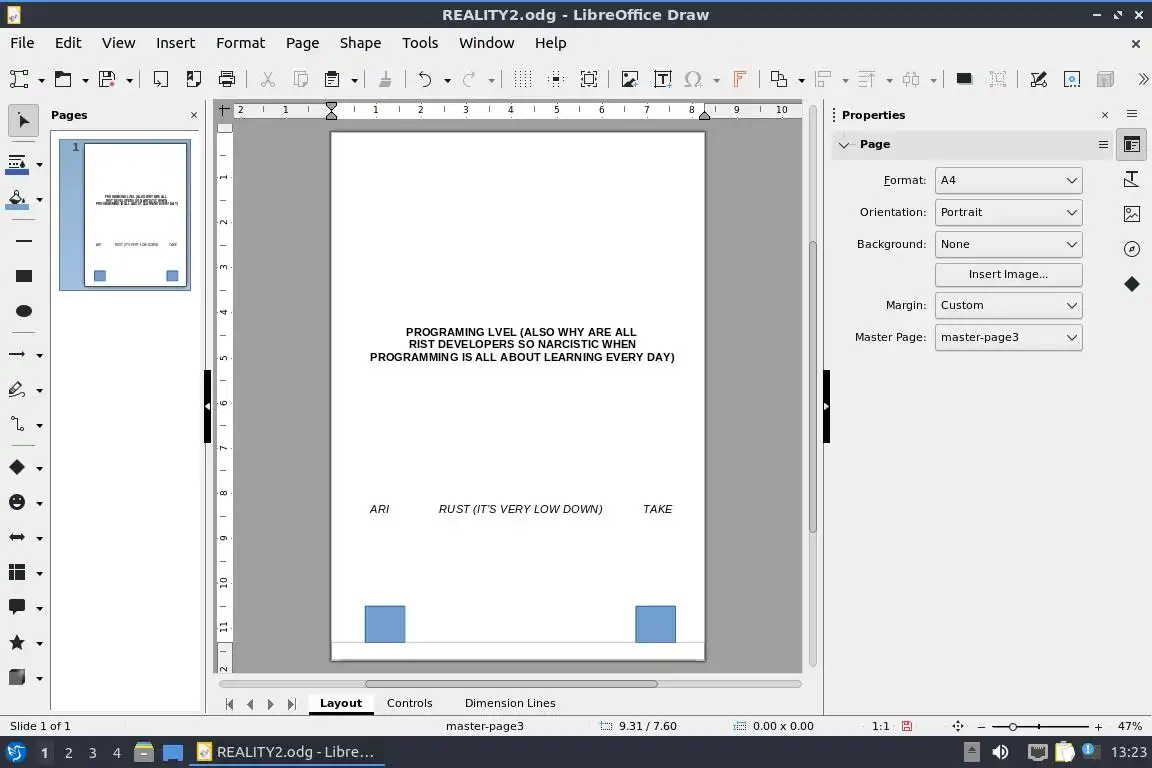The image size is (1152, 768).
Task: Select the Flowchart shapes tool
Action: coord(17,573)
